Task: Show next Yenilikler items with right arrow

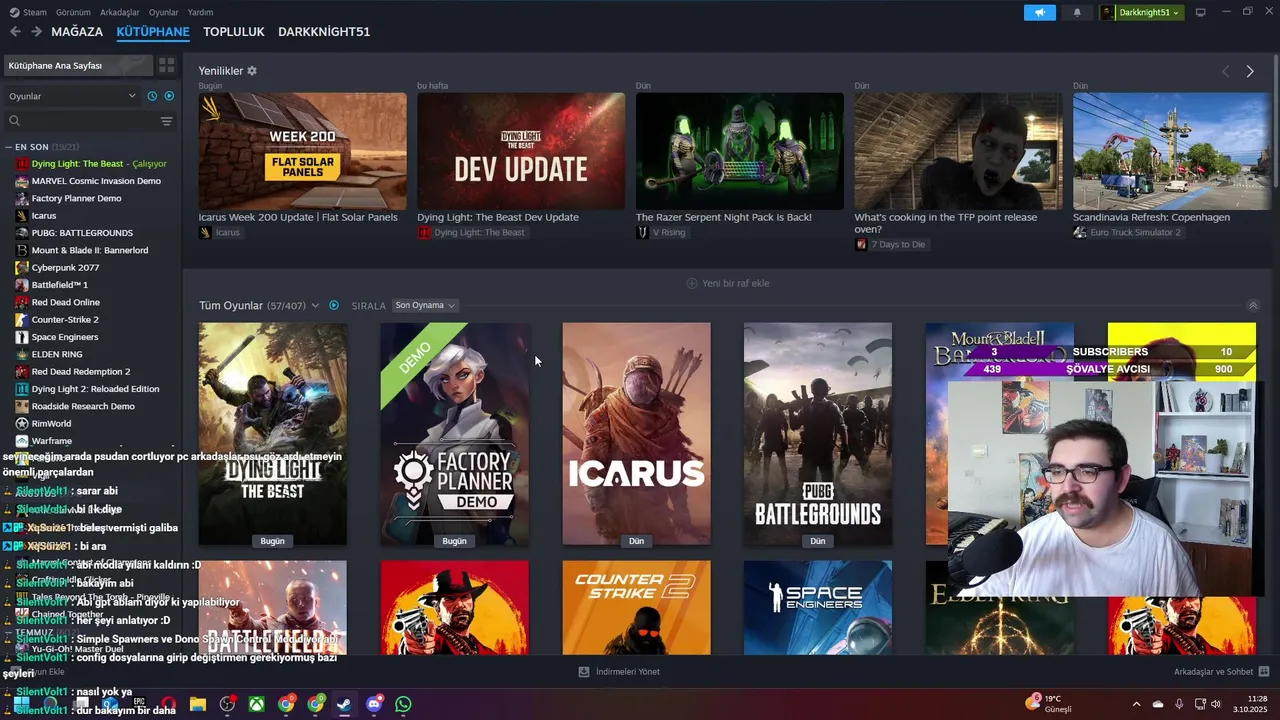Action: tap(1250, 71)
